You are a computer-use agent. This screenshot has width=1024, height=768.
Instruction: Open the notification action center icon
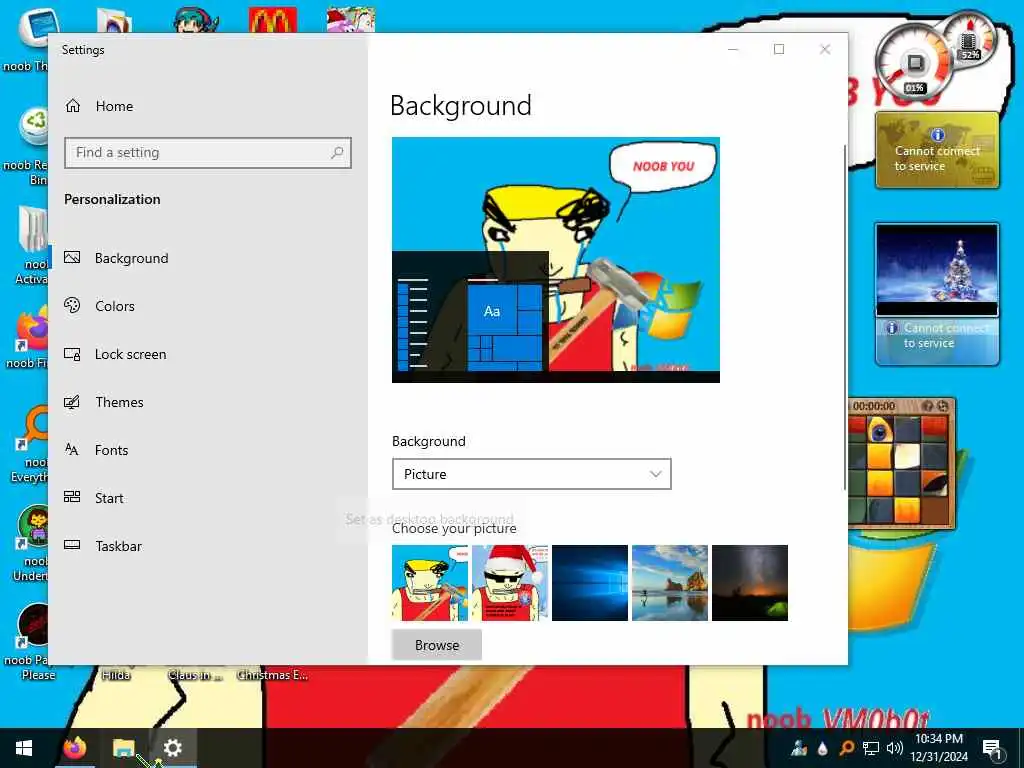point(992,748)
